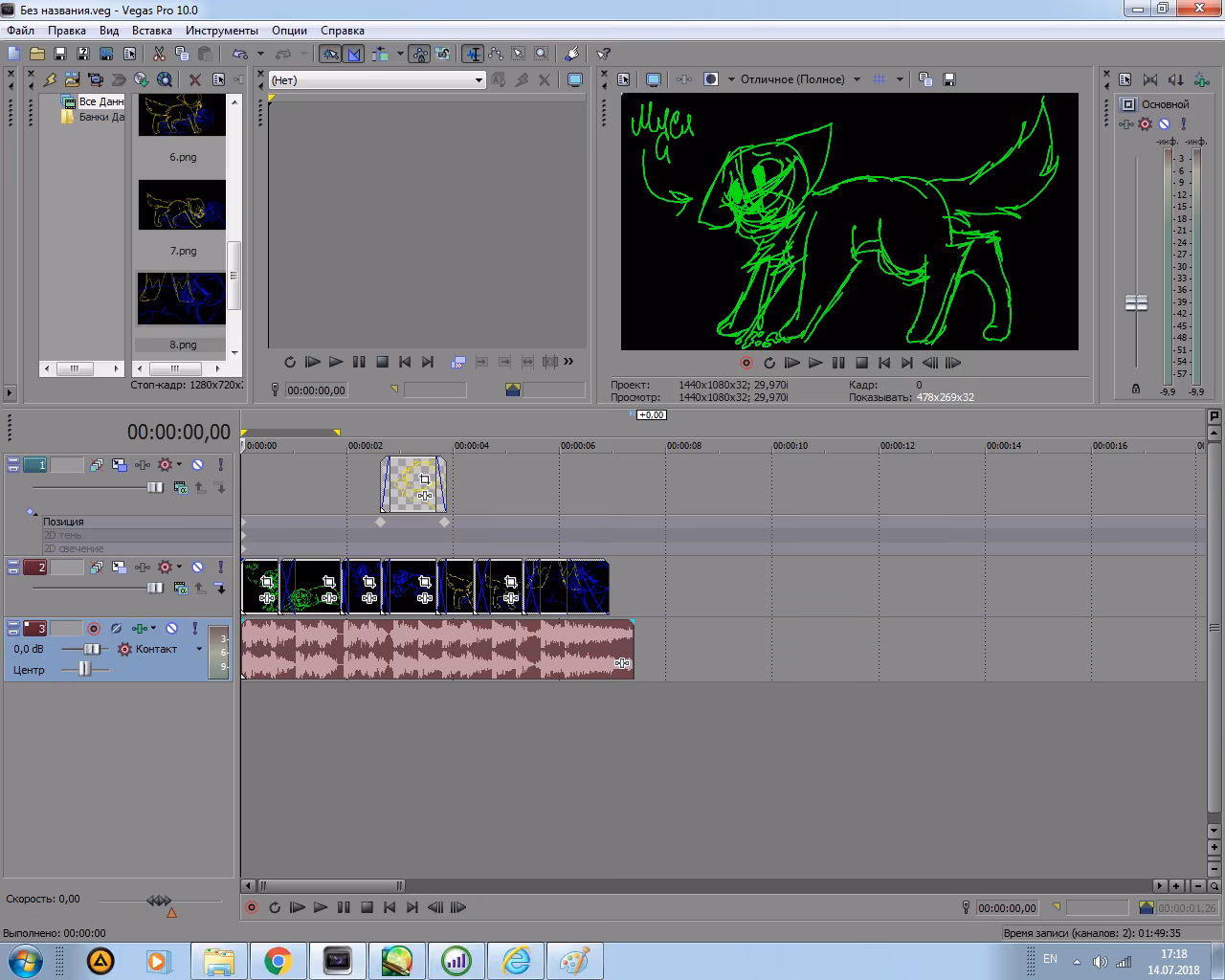Open the preview overlays grid dropdown arrow
This screenshot has width=1225, height=980.
click(x=900, y=79)
